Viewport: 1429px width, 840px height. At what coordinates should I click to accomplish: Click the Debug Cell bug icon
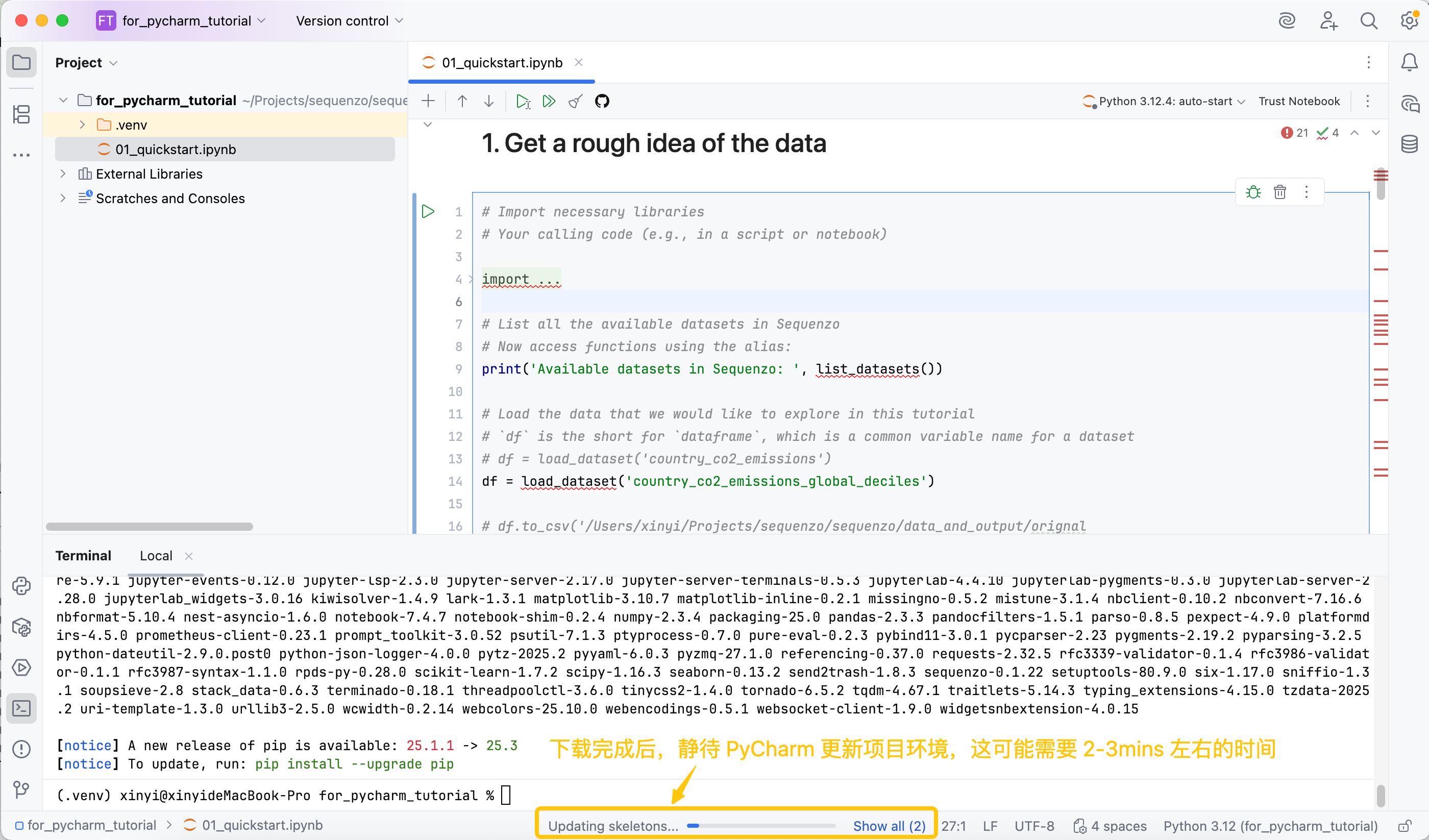[1253, 192]
